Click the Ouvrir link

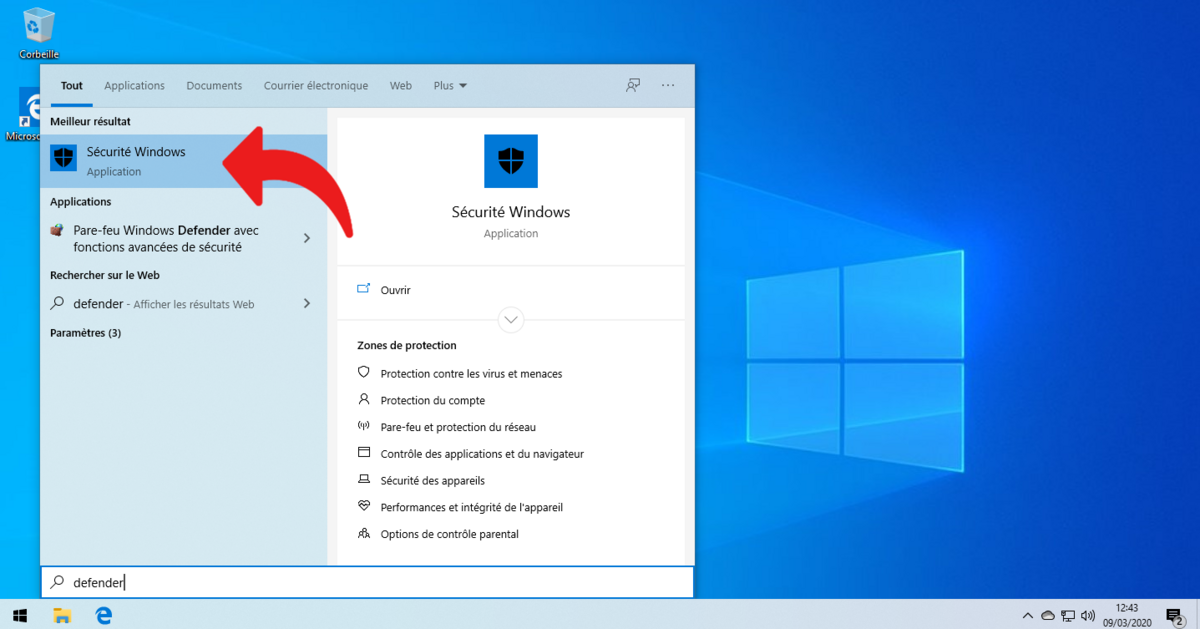coord(395,290)
